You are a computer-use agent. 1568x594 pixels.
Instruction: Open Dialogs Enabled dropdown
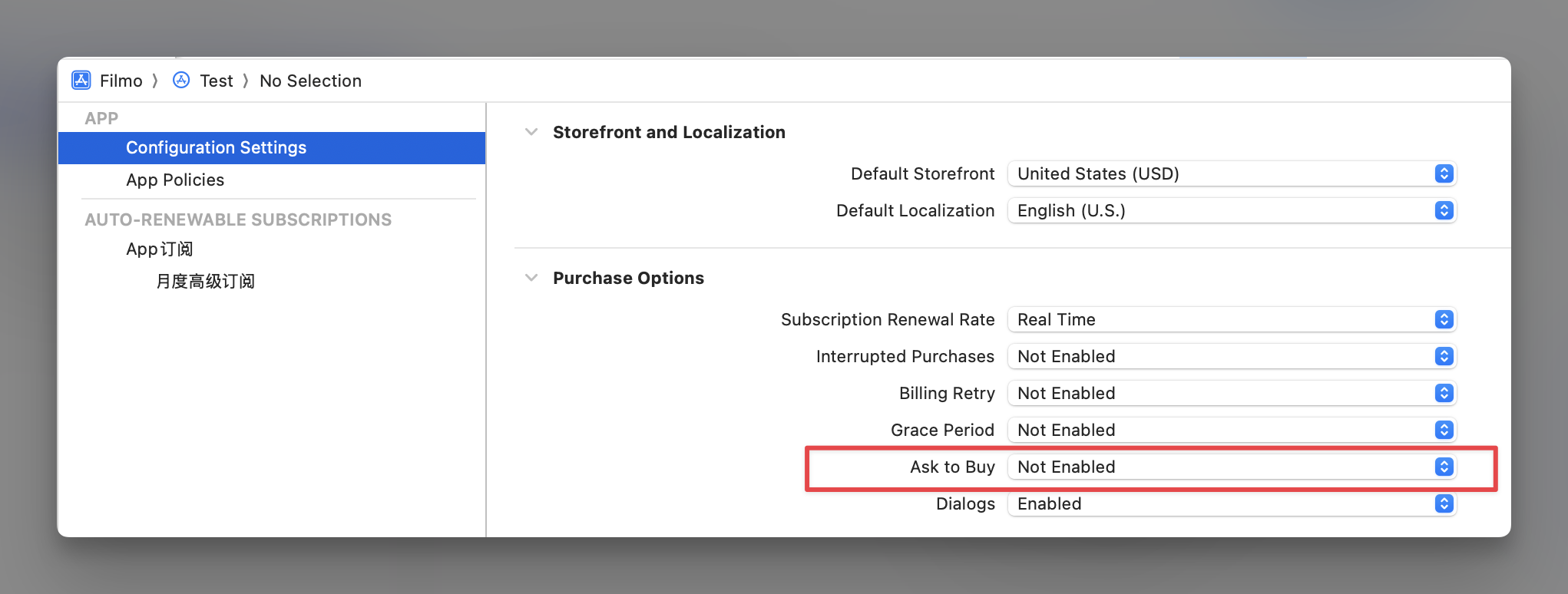1231,503
